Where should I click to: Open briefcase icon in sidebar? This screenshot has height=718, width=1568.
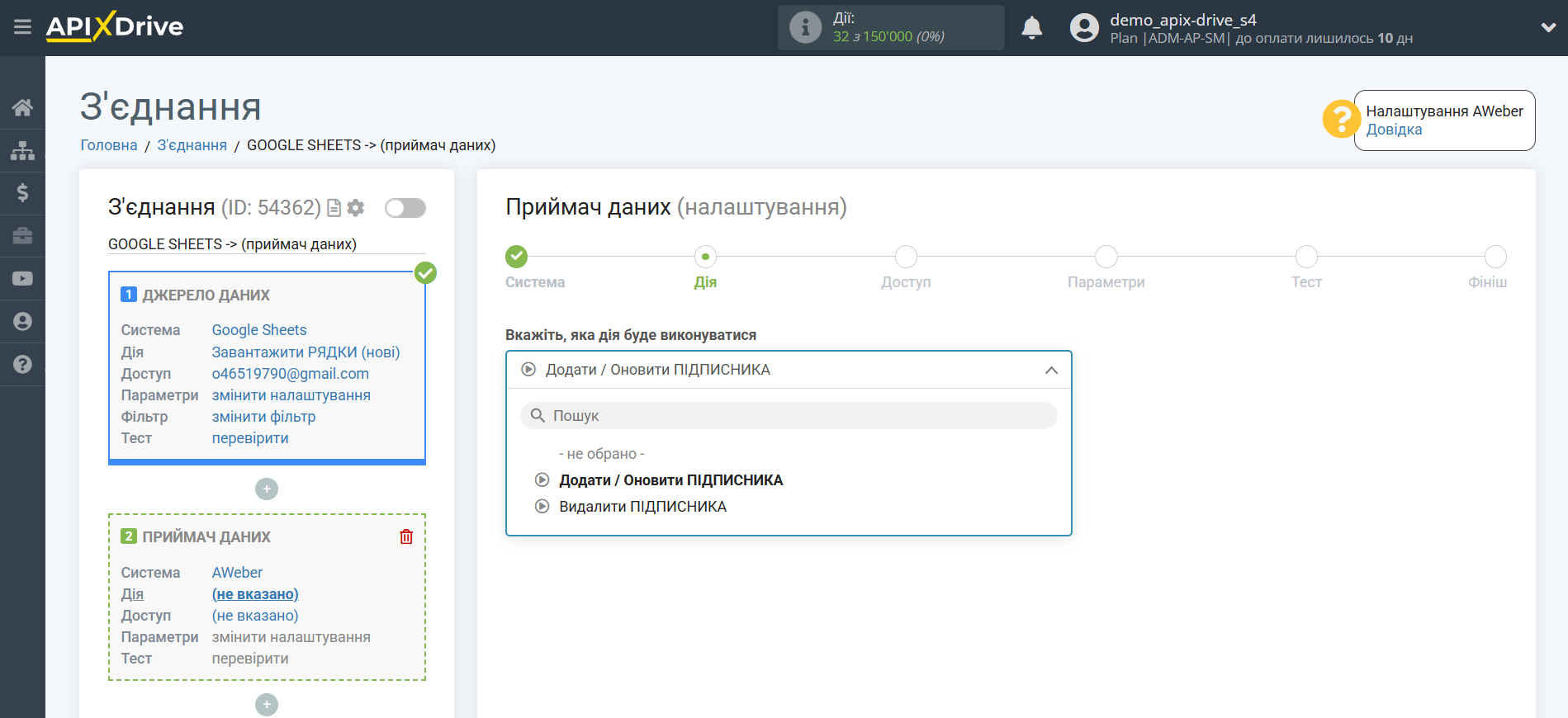[22, 236]
